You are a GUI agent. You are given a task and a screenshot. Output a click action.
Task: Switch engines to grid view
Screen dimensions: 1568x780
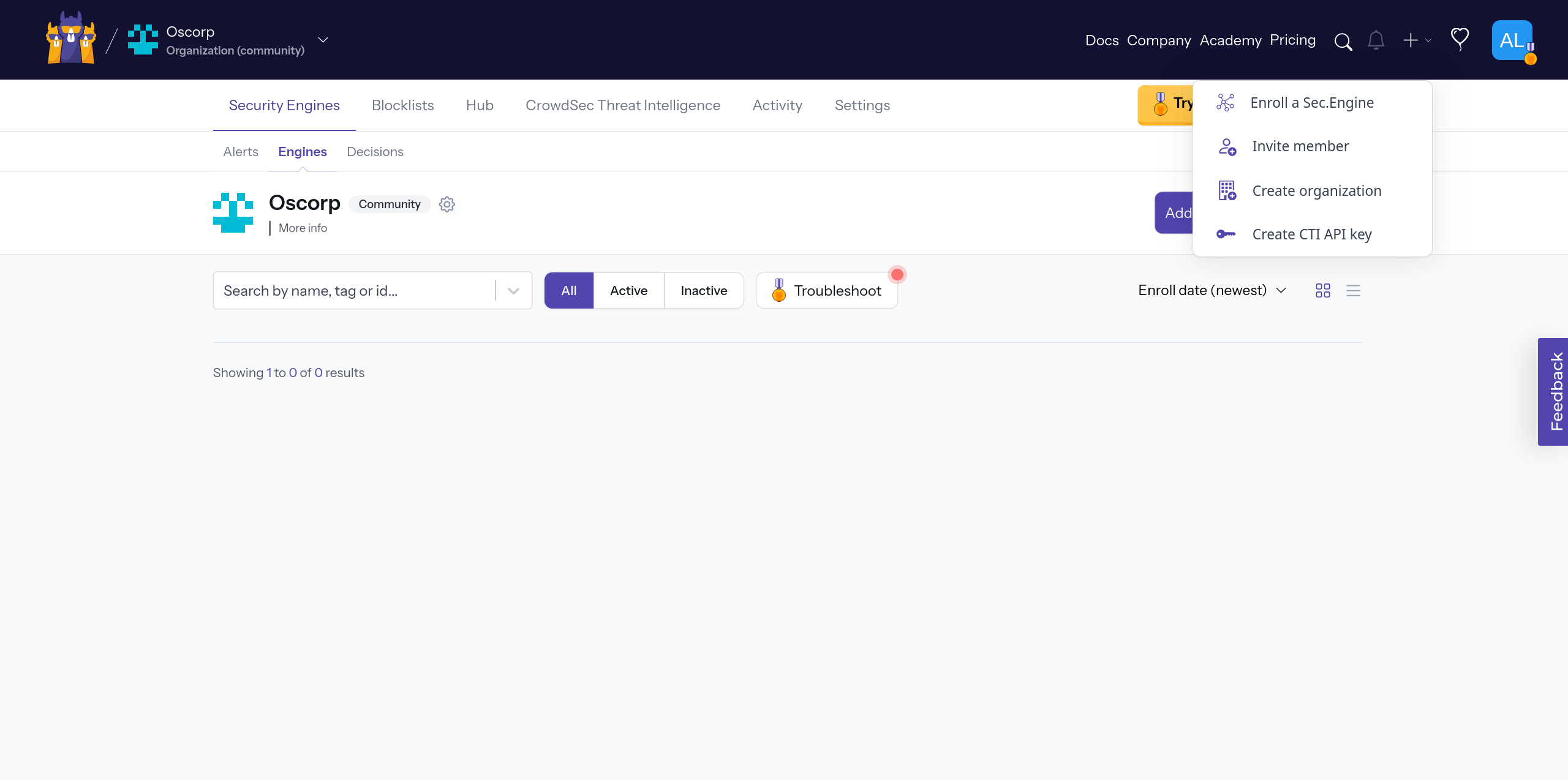[1322, 290]
